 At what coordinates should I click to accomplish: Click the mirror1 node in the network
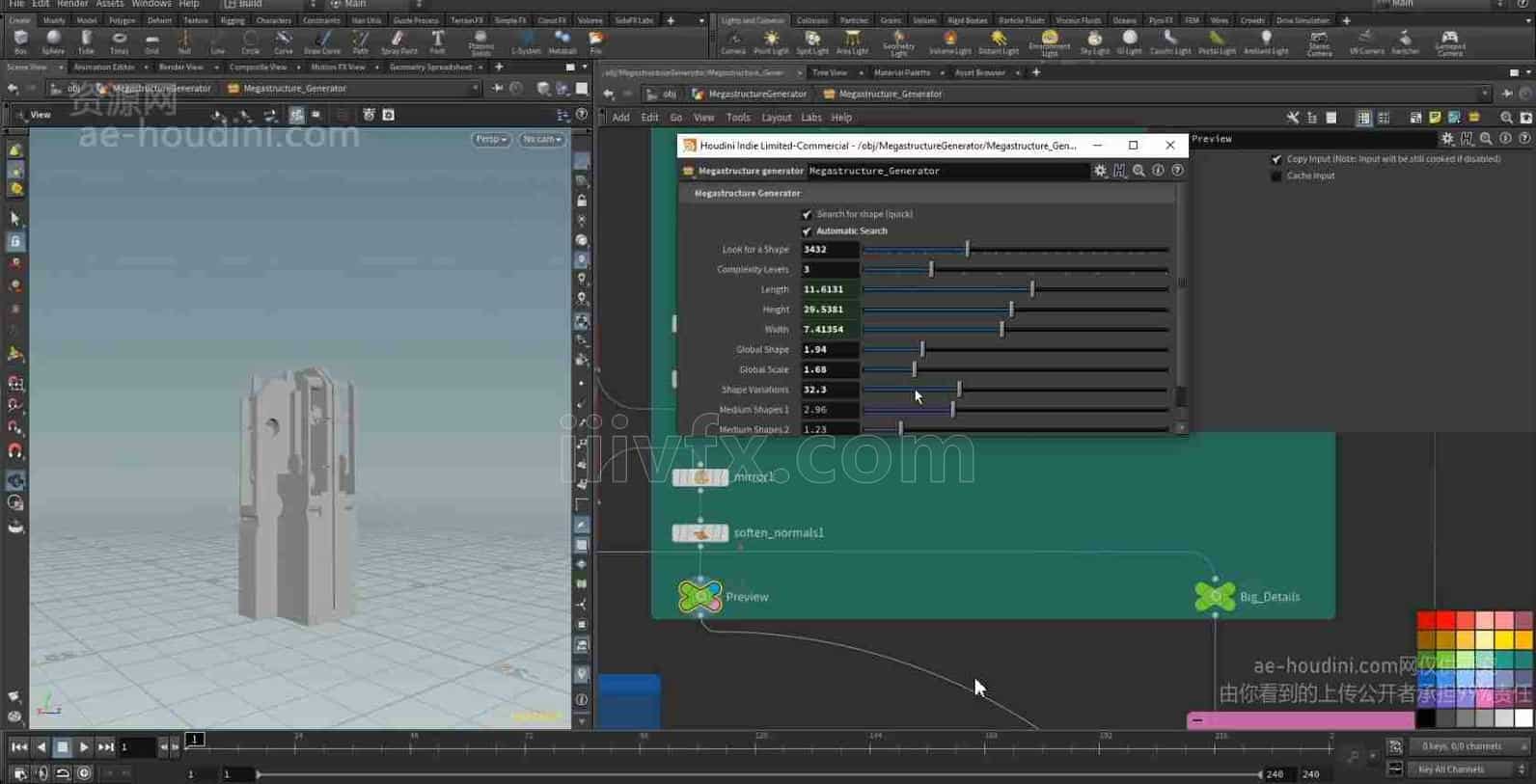700,476
